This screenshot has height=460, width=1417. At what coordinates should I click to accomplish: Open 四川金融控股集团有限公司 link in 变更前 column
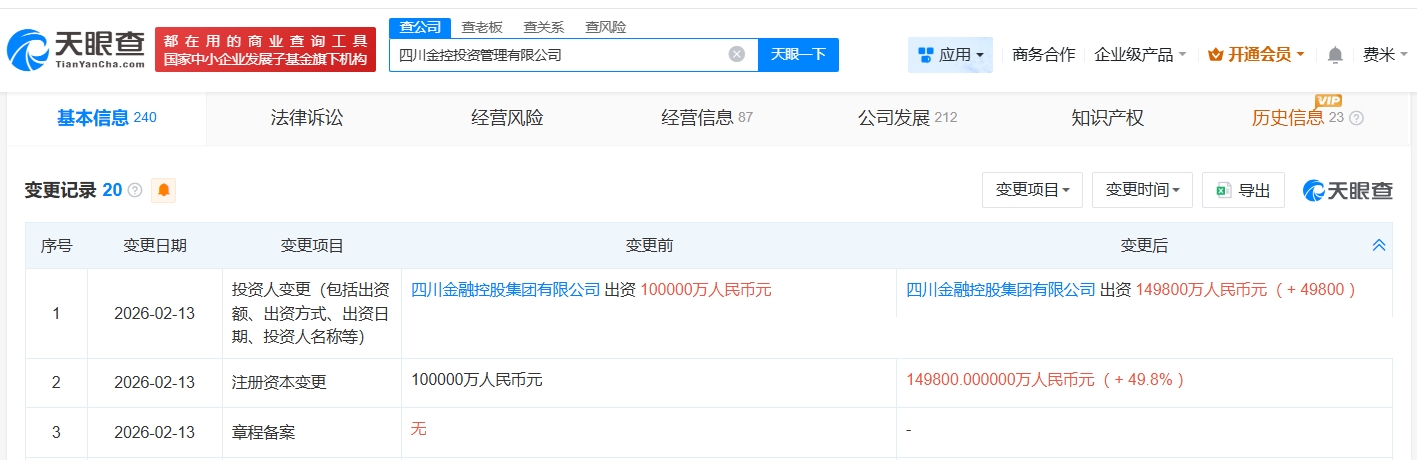point(506,290)
